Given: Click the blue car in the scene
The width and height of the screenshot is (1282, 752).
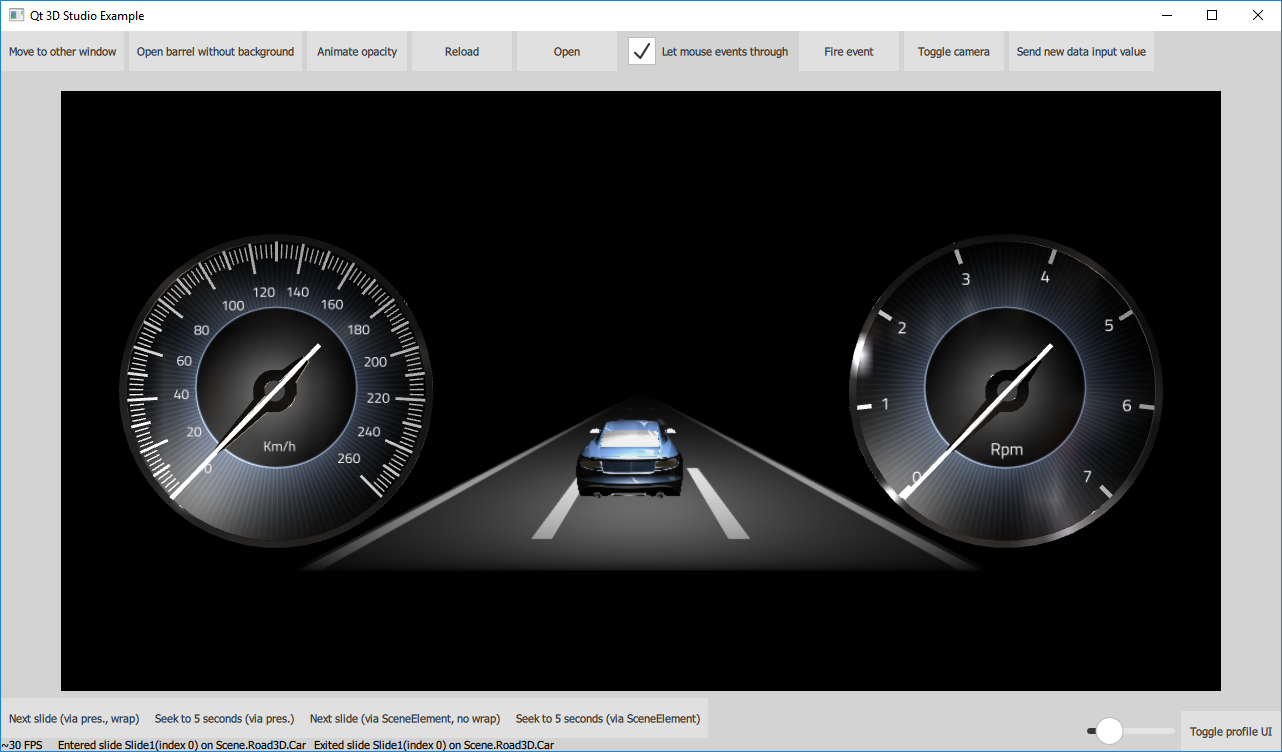Looking at the screenshot, I should 629,459.
